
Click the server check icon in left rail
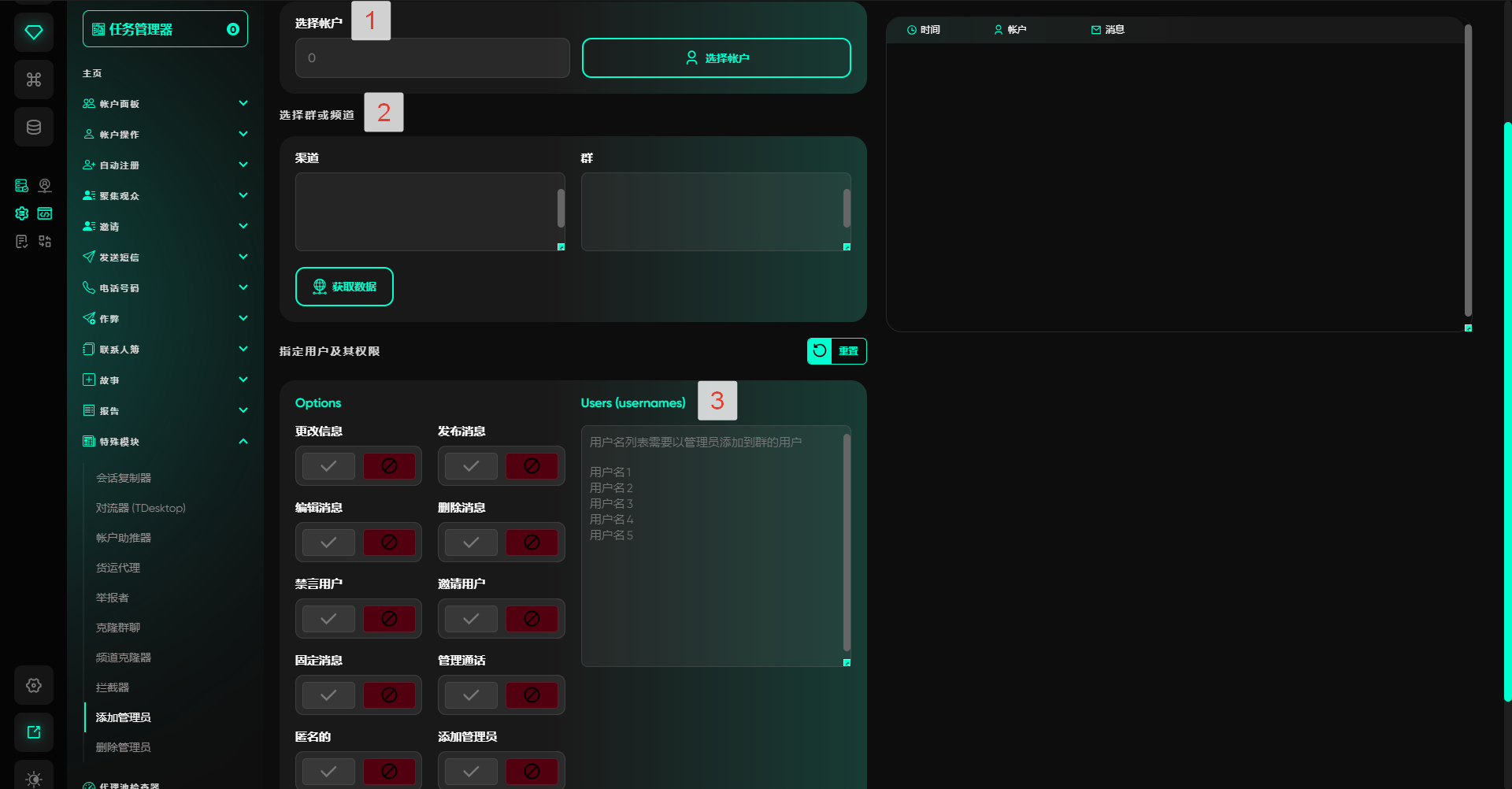tap(21, 186)
